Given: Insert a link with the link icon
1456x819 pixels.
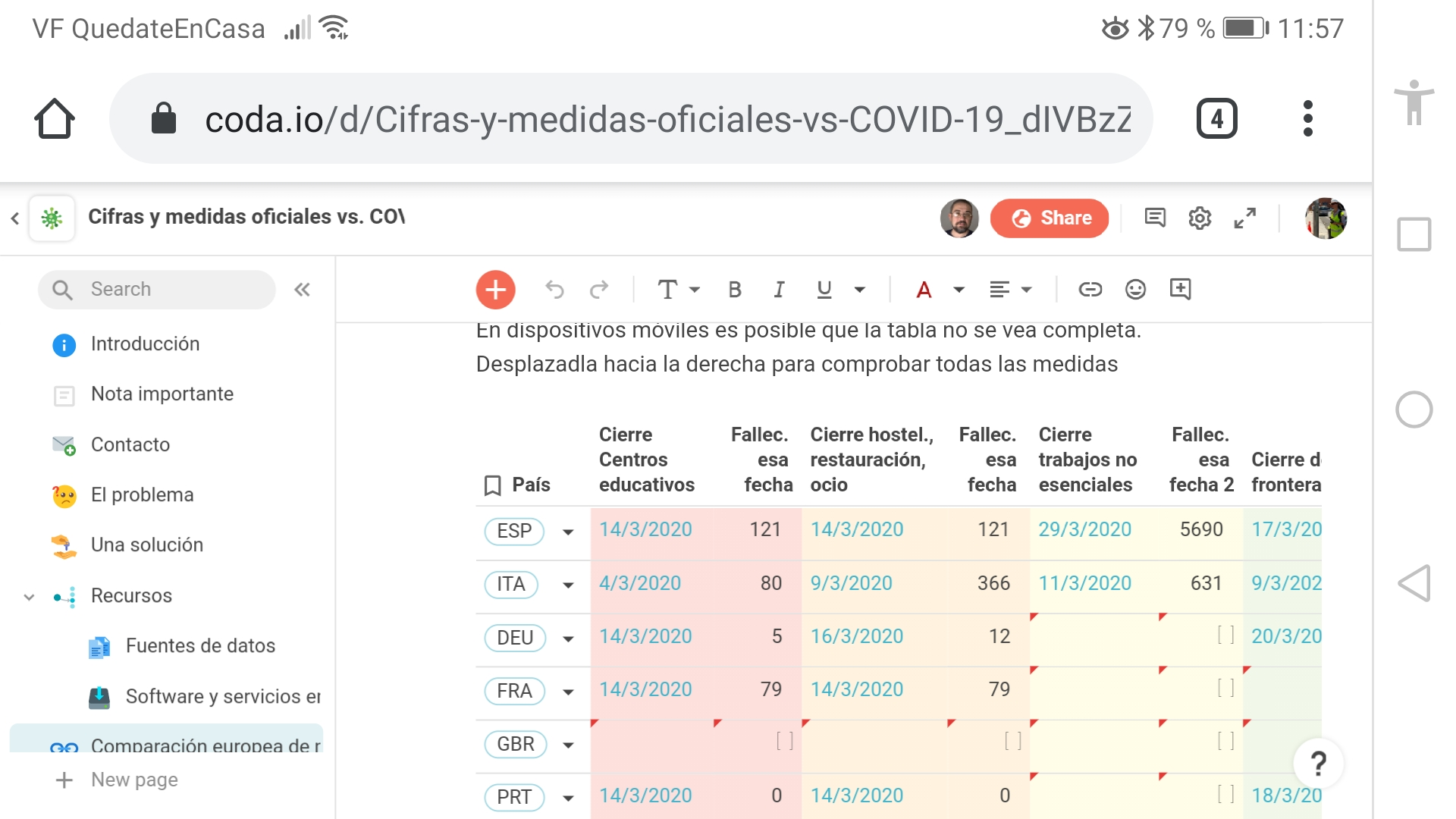Looking at the screenshot, I should click(x=1090, y=290).
